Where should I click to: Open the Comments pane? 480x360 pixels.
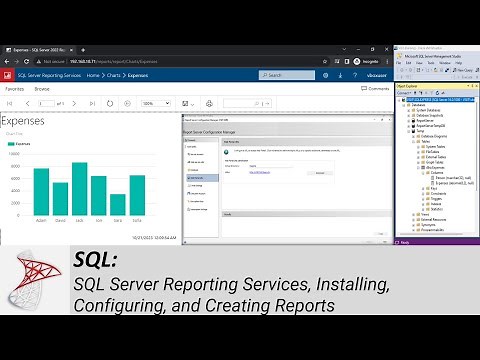tap(375, 89)
